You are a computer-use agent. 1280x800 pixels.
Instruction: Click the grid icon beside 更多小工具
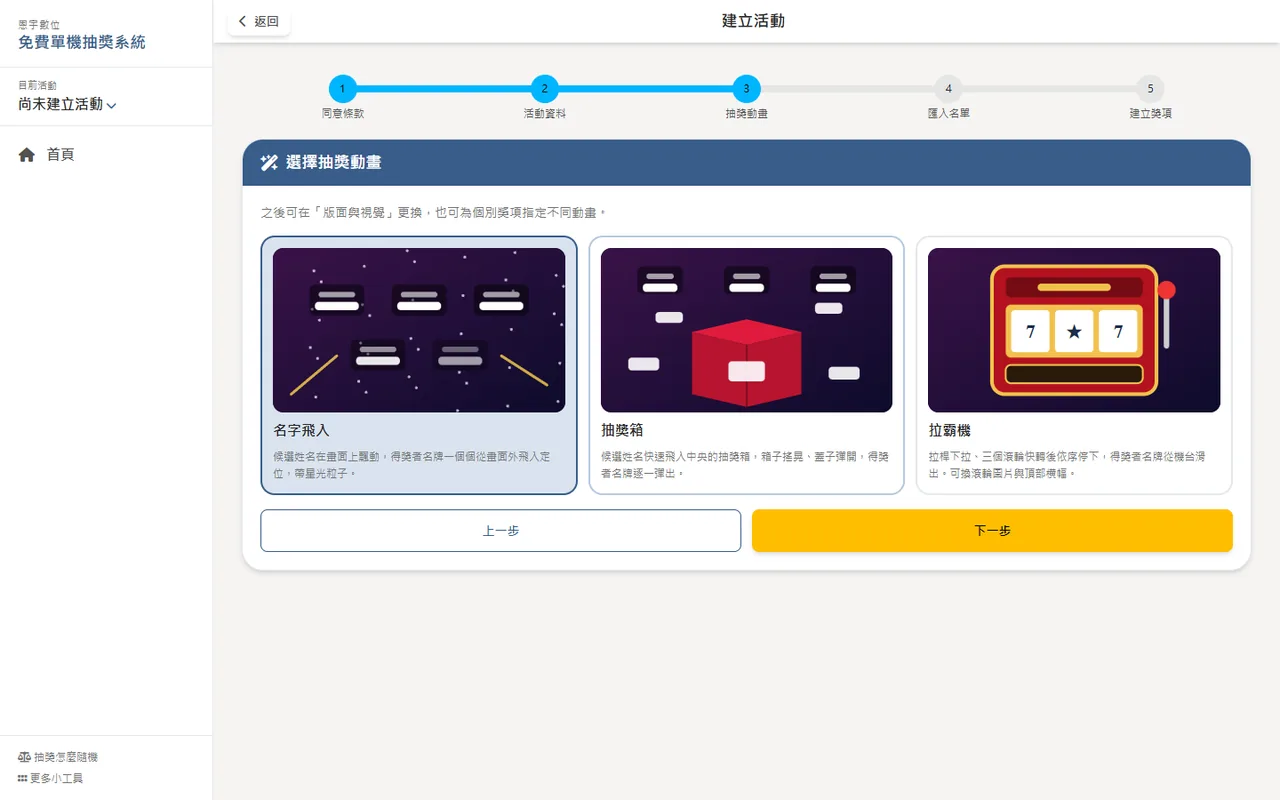coord(22,778)
